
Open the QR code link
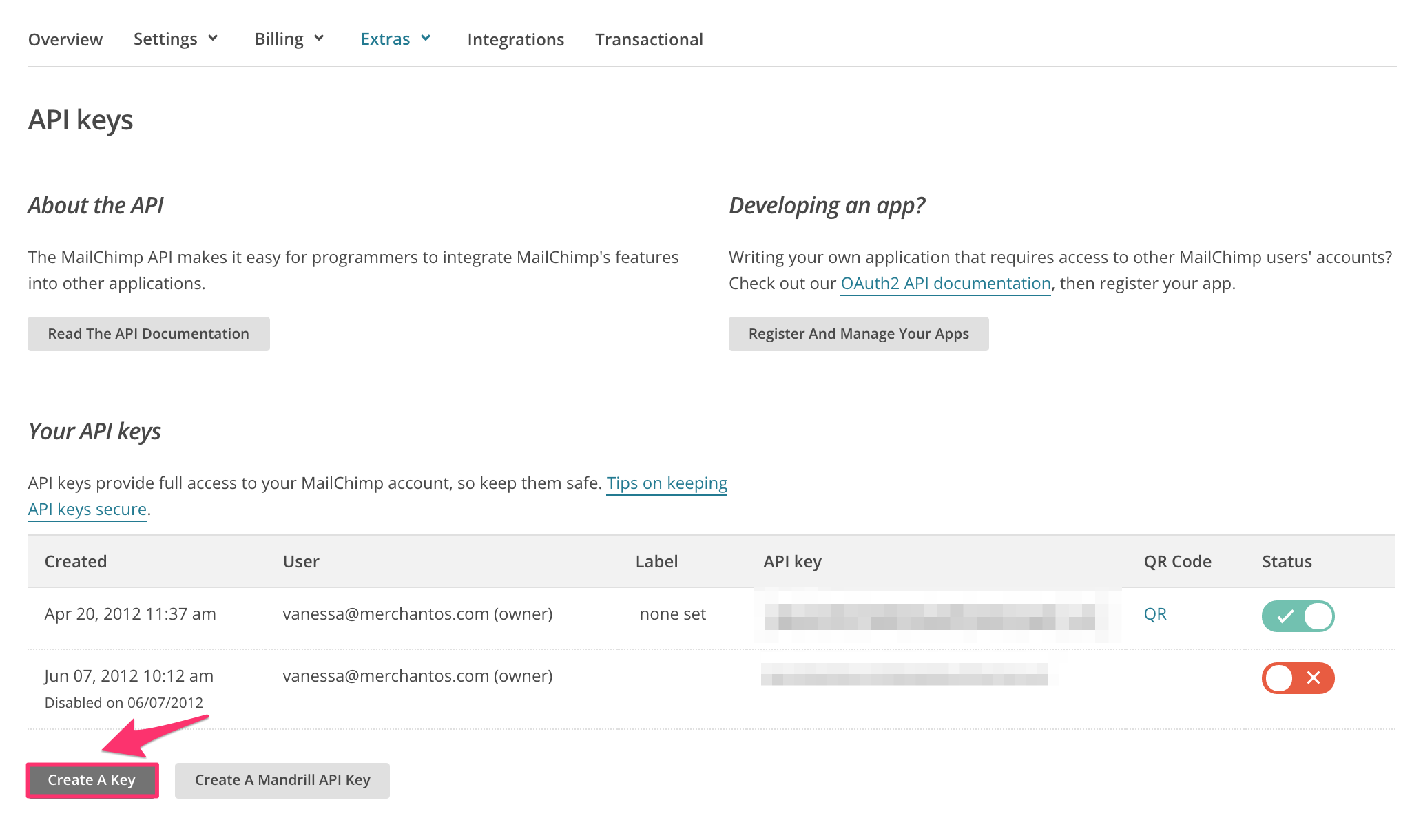(x=1154, y=614)
